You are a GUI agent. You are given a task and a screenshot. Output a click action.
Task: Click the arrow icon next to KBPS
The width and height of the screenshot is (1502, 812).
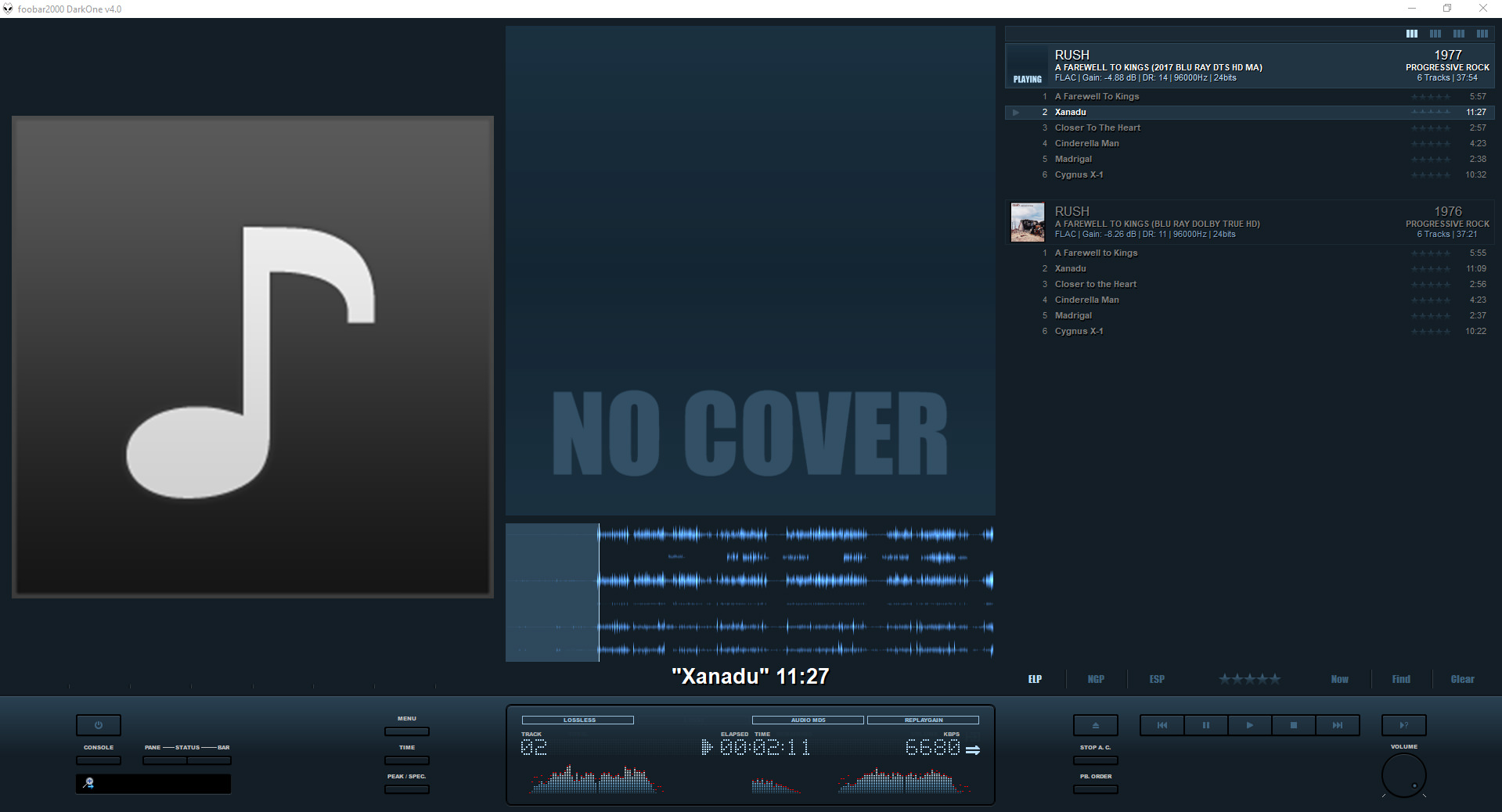click(x=973, y=749)
